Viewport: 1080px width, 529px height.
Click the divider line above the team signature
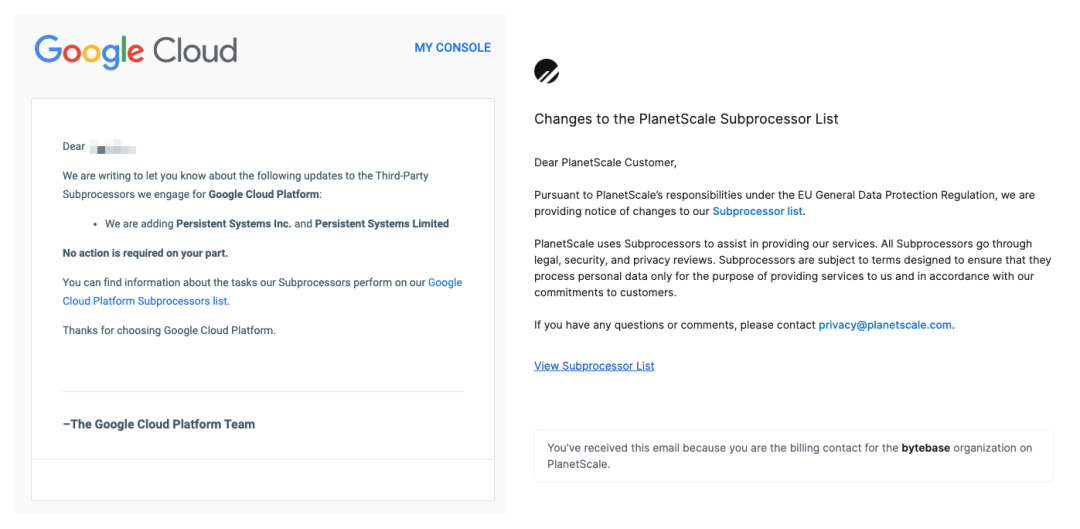(262, 391)
